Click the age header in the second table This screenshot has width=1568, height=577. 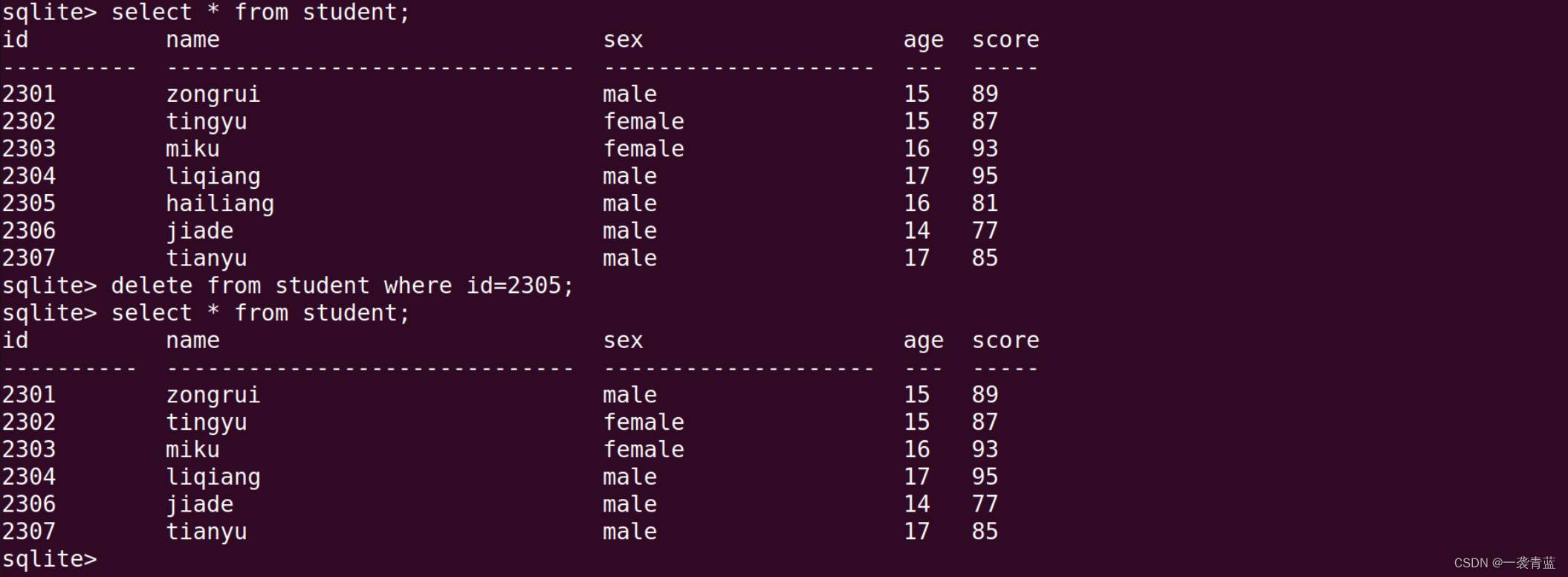(923, 341)
